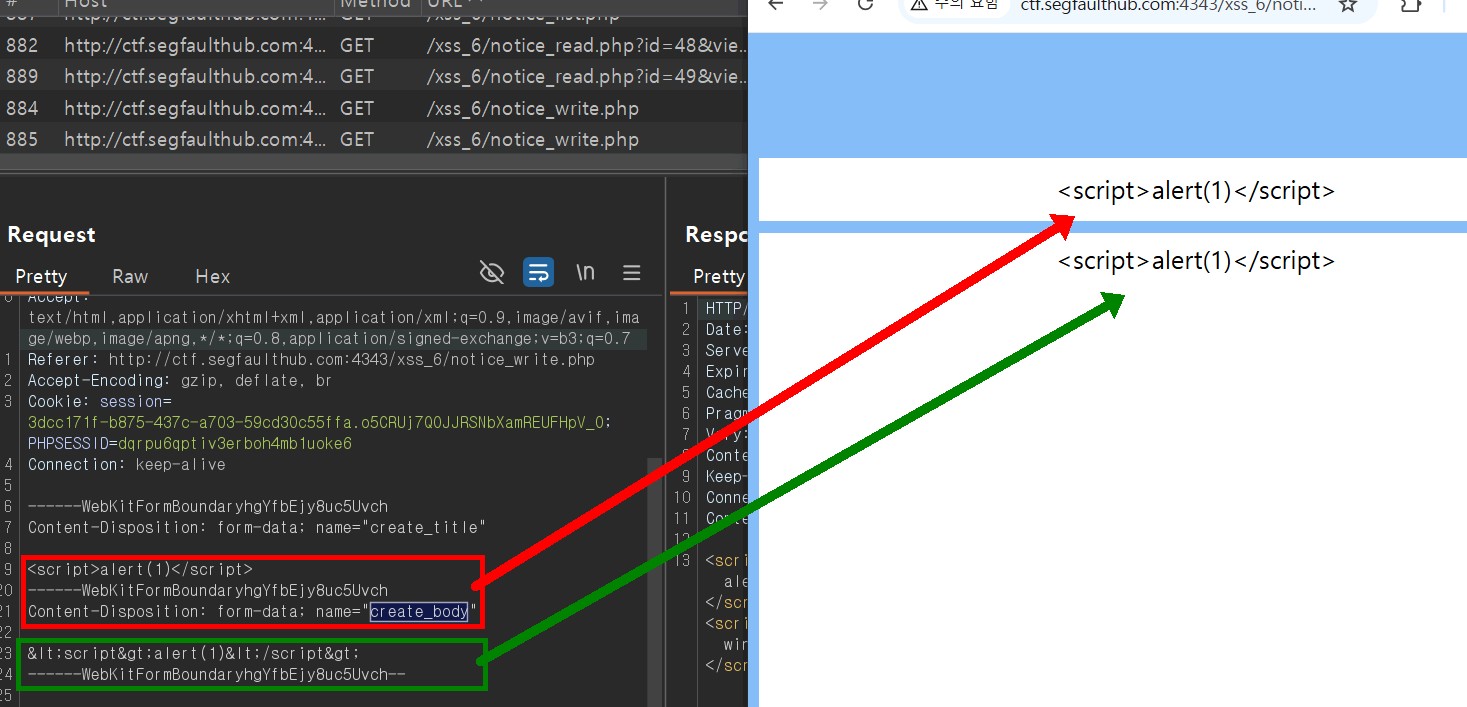Toggle the \n show newline characters button
1467x707 pixels.
[x=585, y=272]
